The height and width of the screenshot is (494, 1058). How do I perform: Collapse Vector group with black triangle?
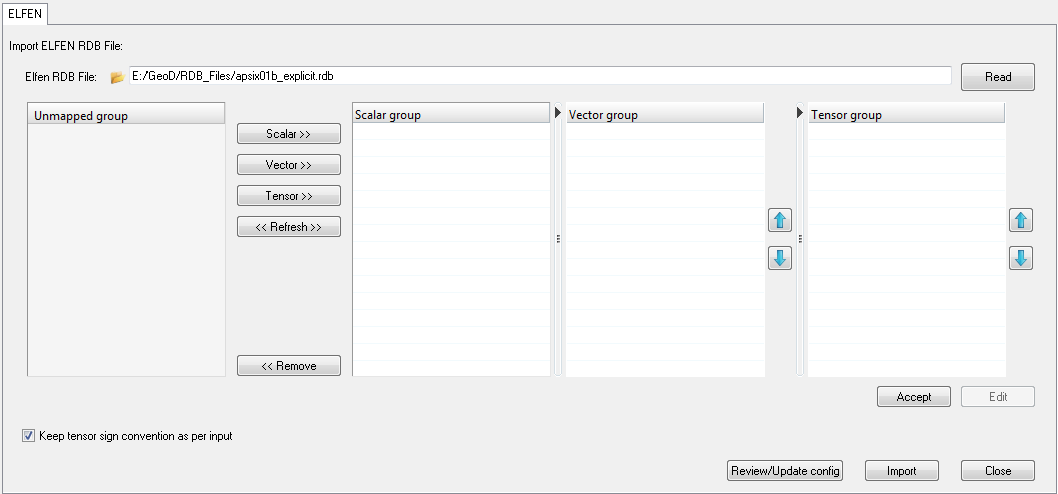558,113
